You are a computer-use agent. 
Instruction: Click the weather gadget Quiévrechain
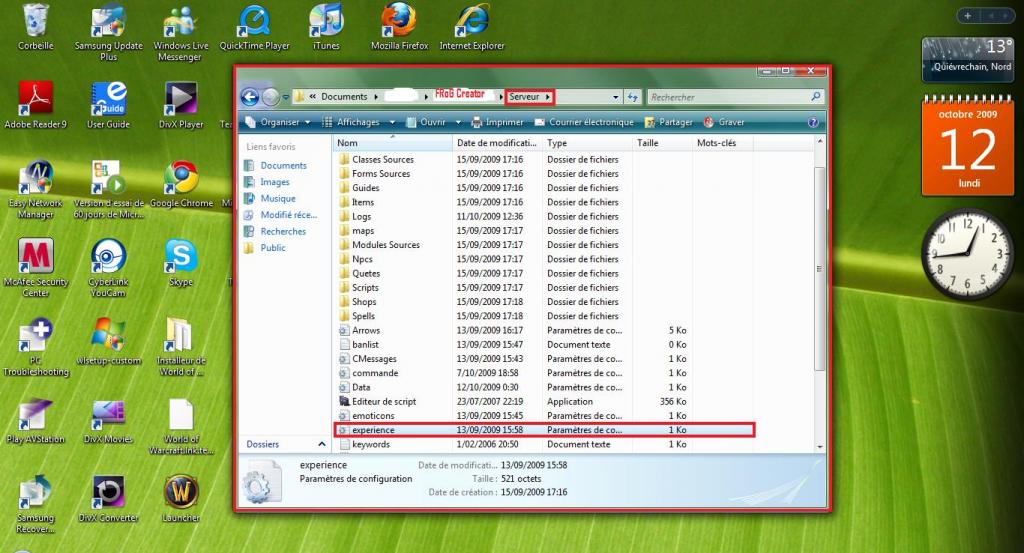(x=967, y=59)
